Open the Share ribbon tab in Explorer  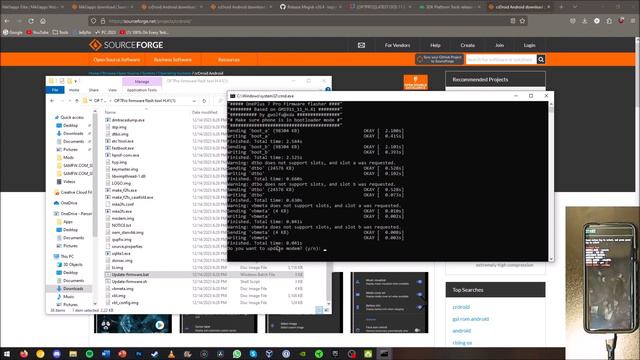pyautogui.click(x=93, y=90)
